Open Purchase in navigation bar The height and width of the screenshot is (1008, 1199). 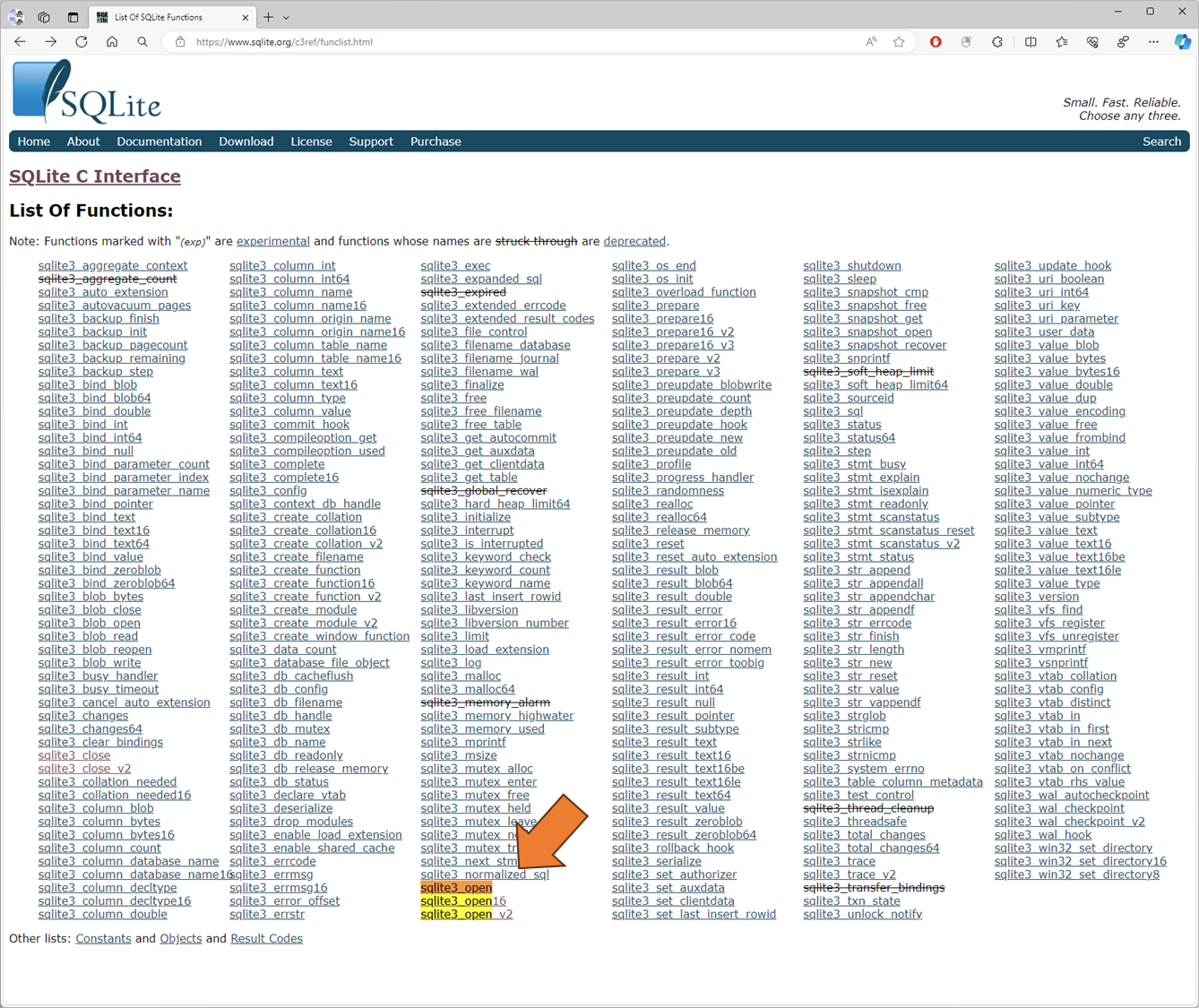pyautogui.click(x=436, y=142)
